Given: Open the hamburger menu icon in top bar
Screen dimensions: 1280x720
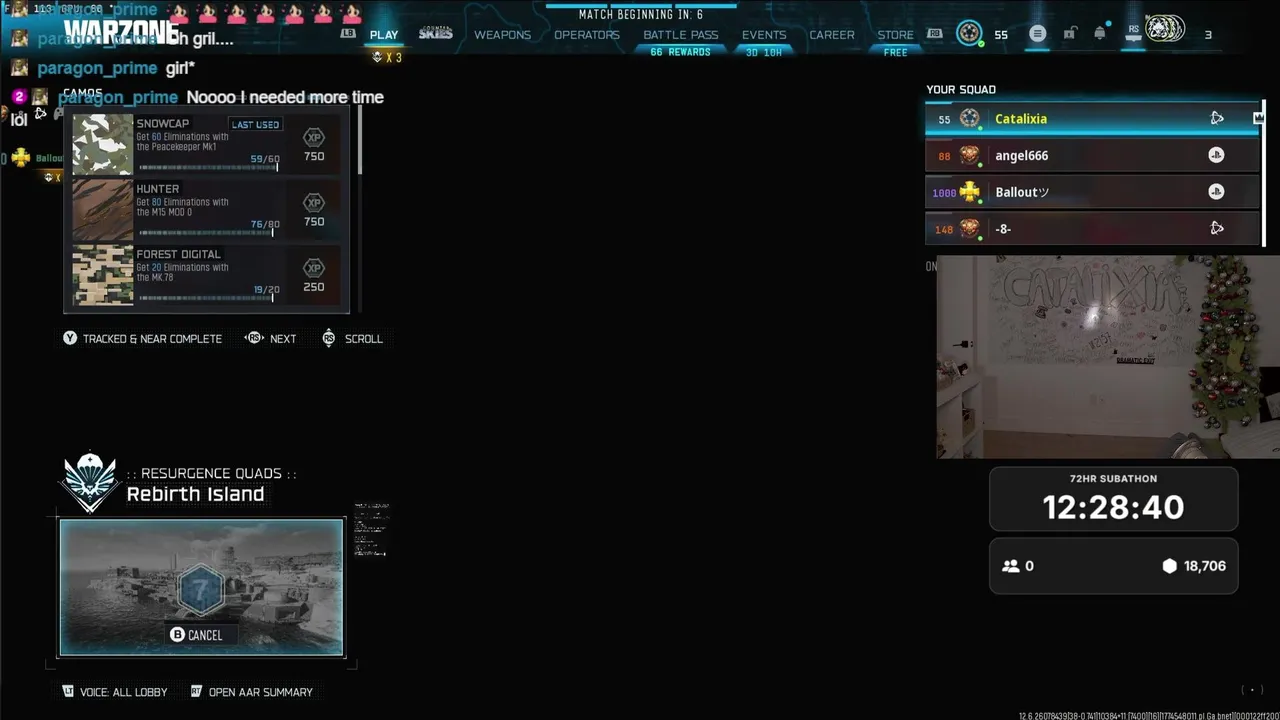Looking at the screenshot, I should (1037, 34).
